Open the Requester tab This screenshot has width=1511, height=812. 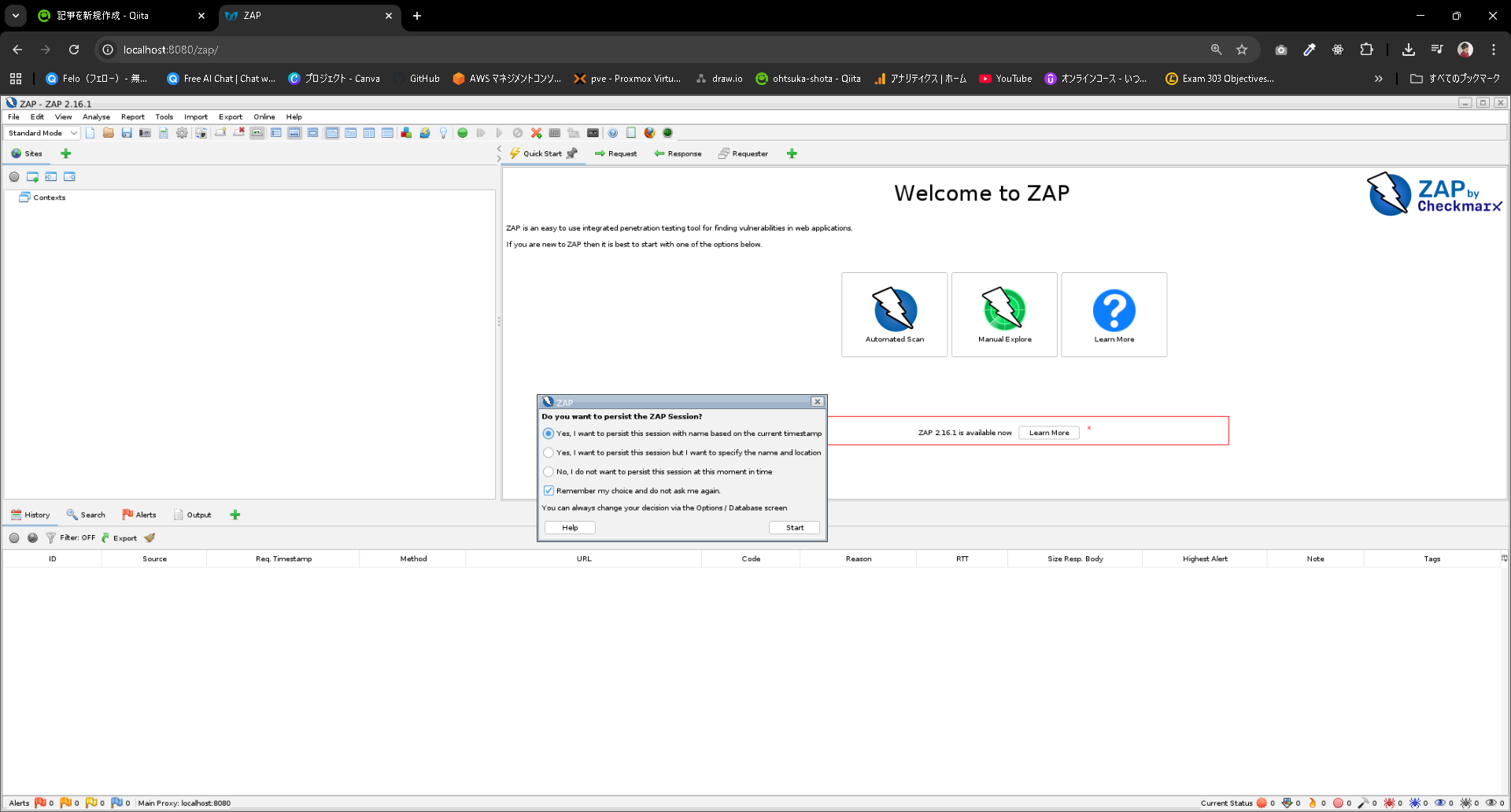pyautogui.click(x=743, y=153)
